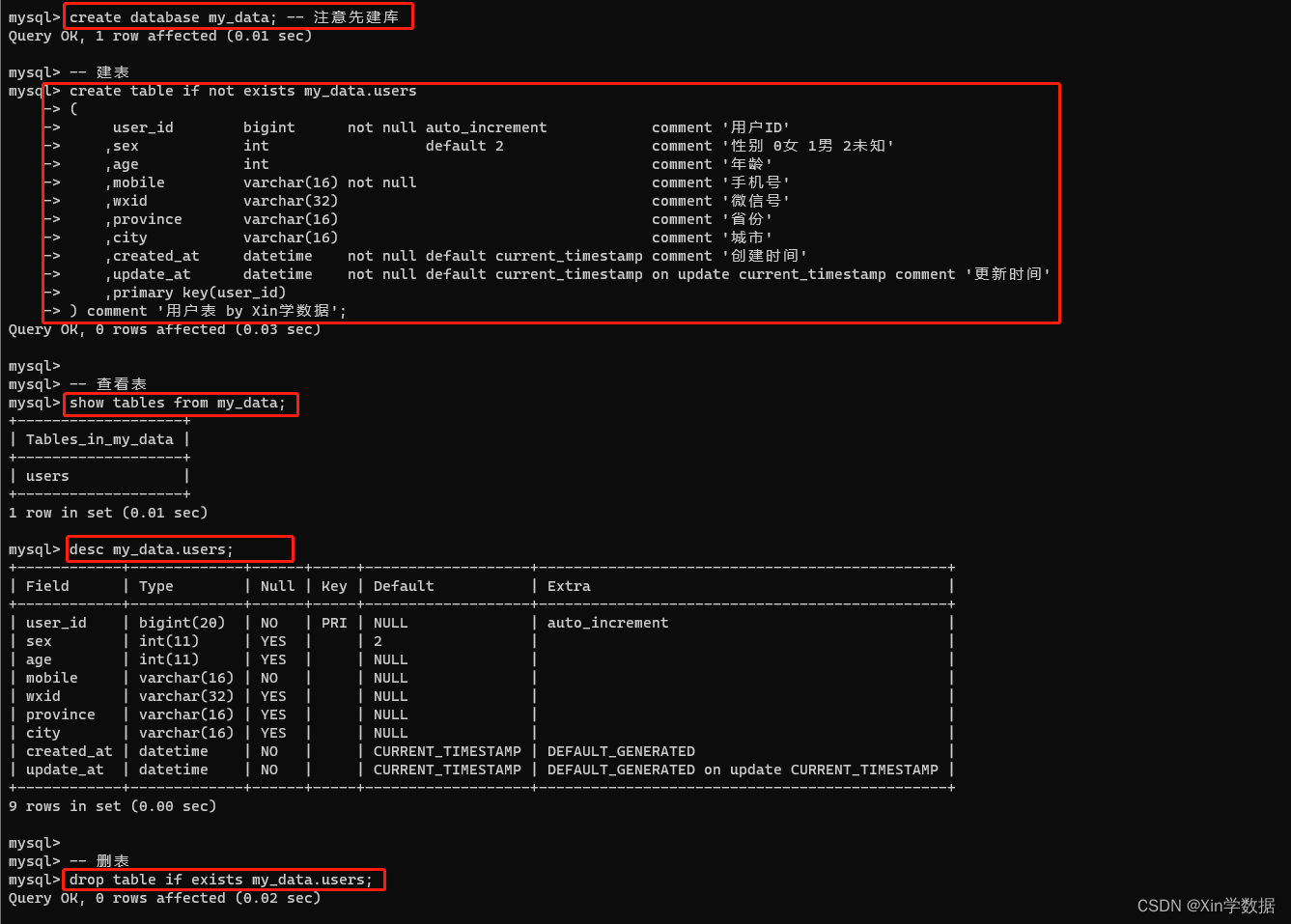This screenshot has height=924, width=1291.
Task: Click 'DEFAULT_GENERATED on update CURRENT_TIMESTAMP' value
Action: (743, 770)
